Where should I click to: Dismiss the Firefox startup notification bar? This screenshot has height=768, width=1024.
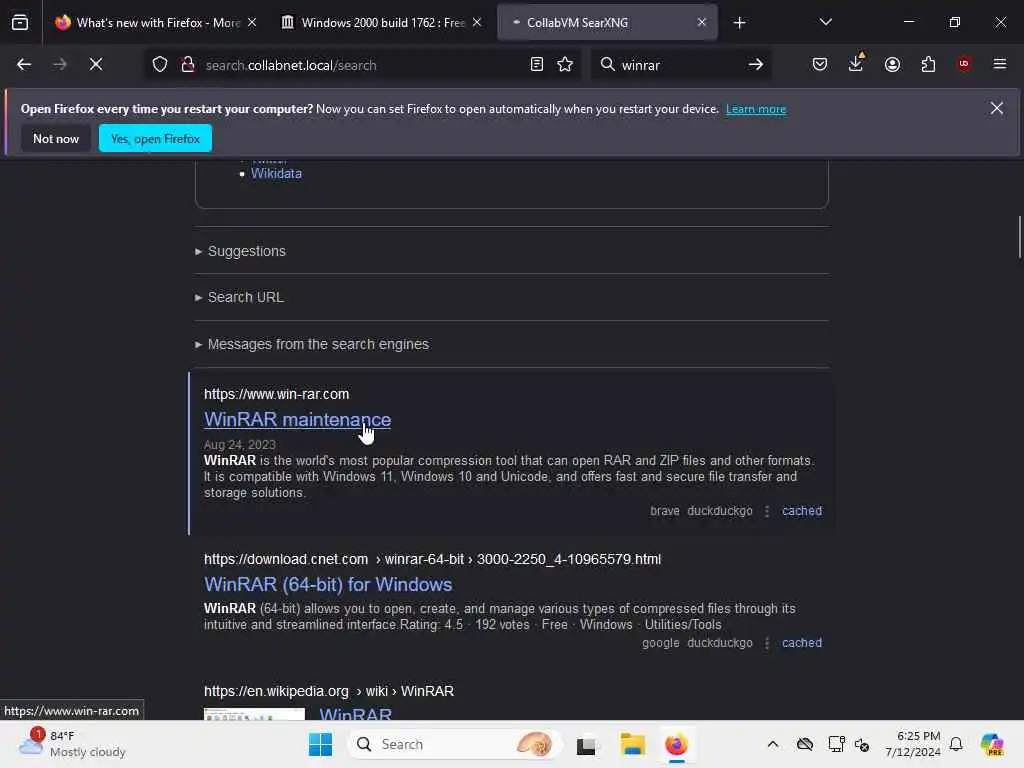click(997, 108)
